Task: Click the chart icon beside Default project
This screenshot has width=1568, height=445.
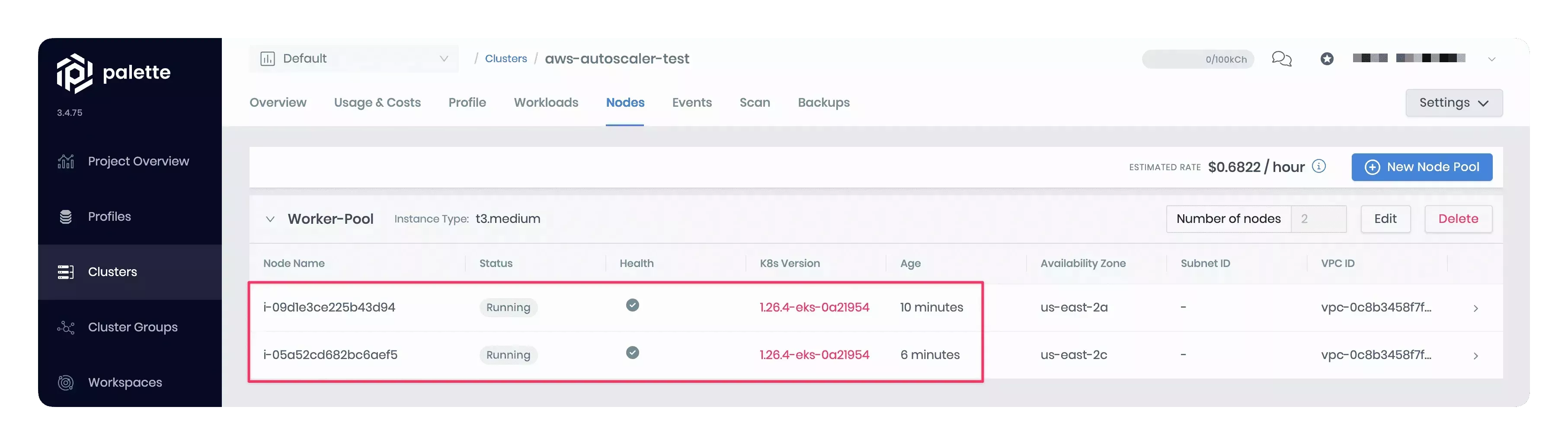Action: pyautogui.click(x=268, y=58)
